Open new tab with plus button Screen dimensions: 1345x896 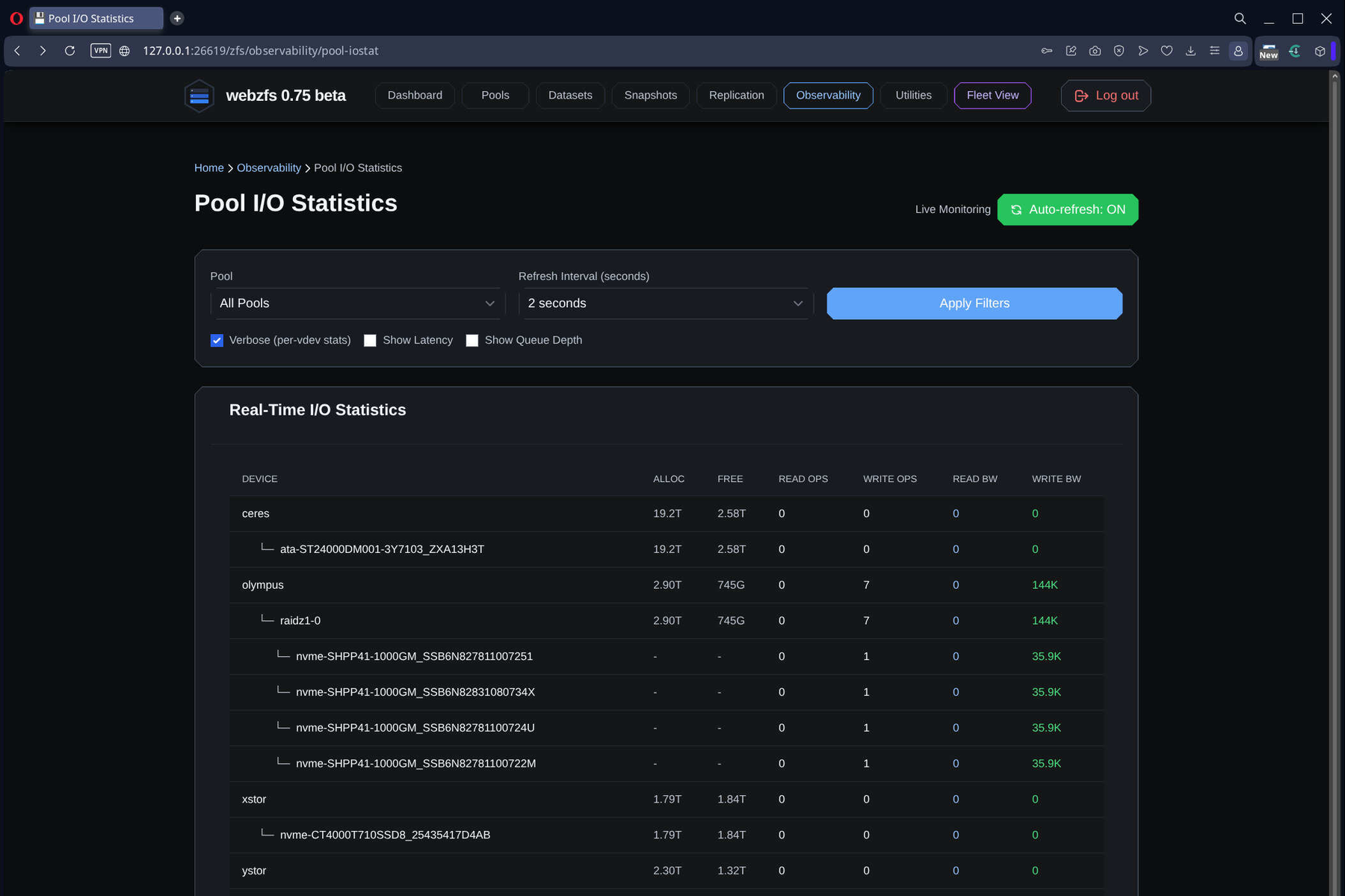177,18
